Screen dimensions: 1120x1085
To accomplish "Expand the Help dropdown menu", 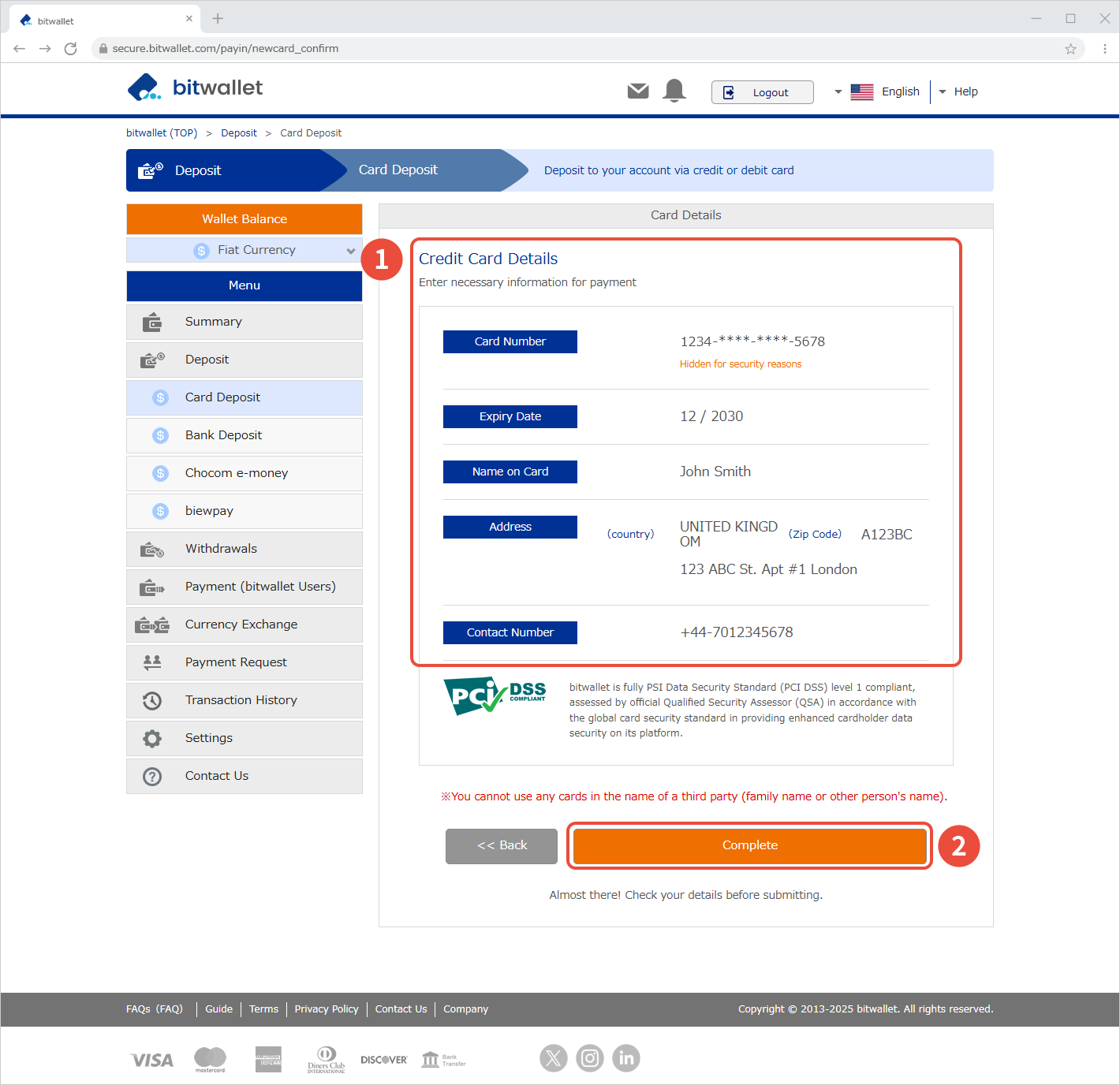I will click(x=958, y=91).
